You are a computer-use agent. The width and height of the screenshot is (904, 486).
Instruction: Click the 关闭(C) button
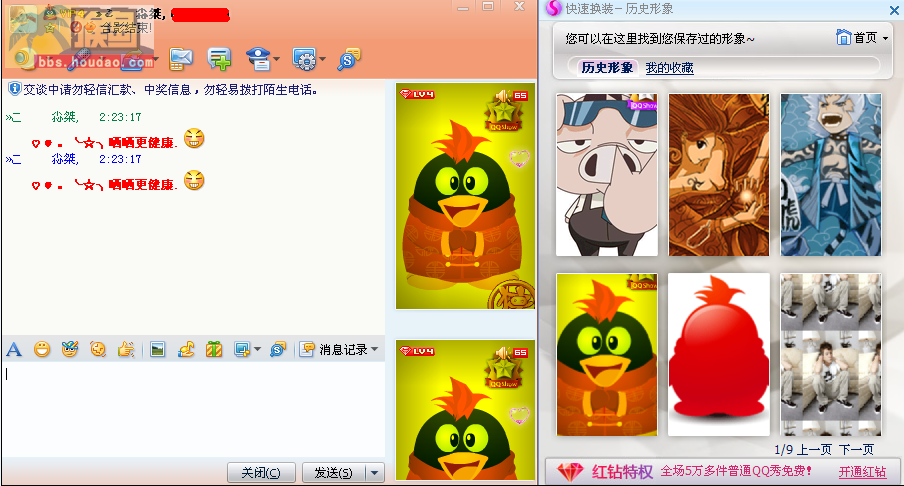[x=261, y=472]
